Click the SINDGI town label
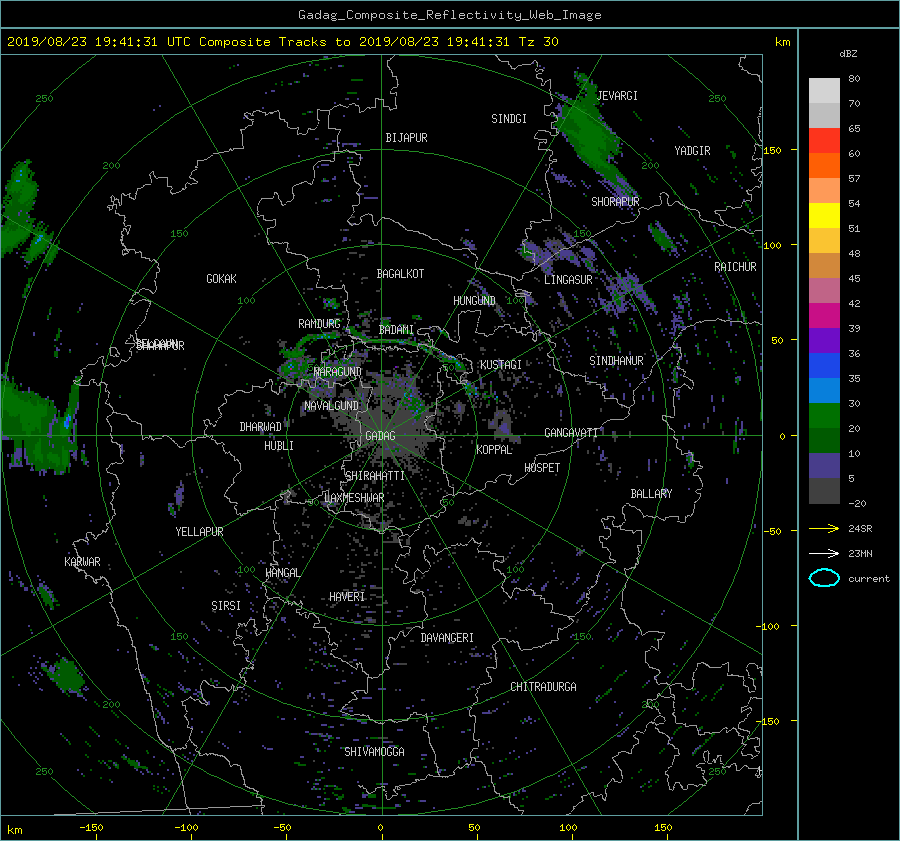 tap(509, 119)
